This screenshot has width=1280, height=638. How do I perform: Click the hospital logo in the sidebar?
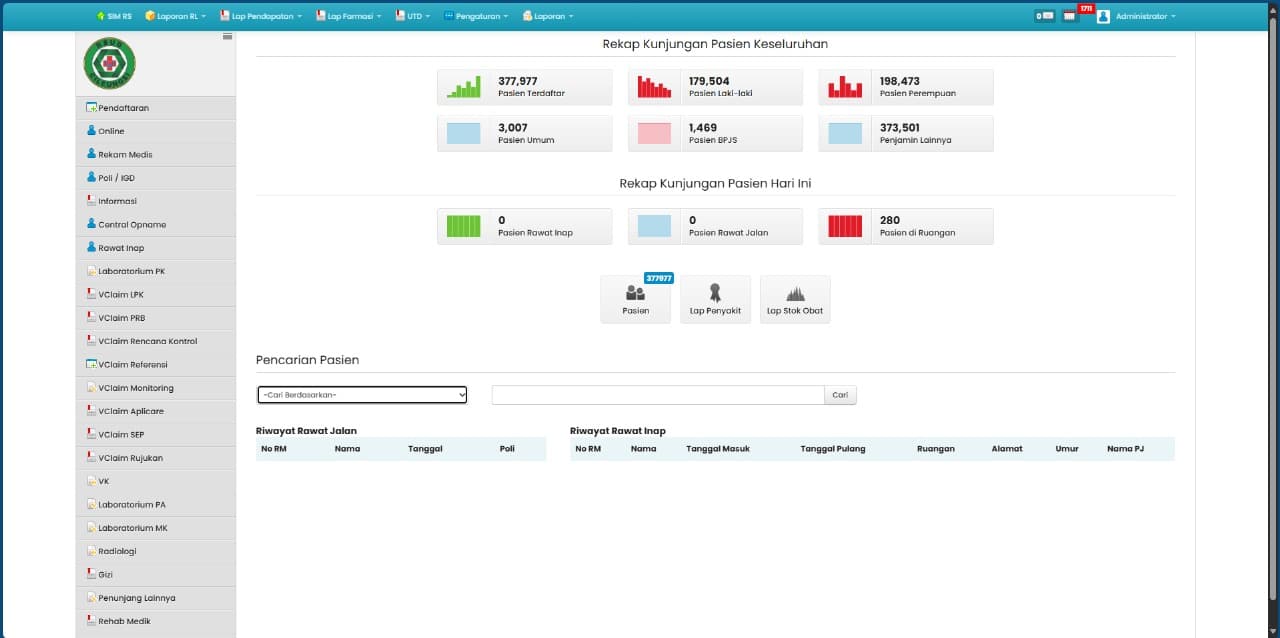pos(110,64)
